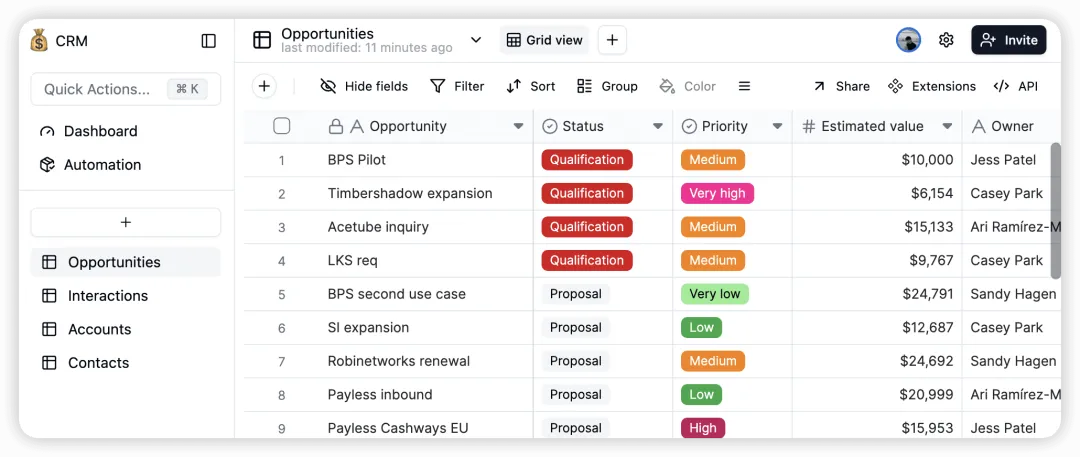Expand the Estimated value column menu
Screen dimensions: 1080x457
947,126
